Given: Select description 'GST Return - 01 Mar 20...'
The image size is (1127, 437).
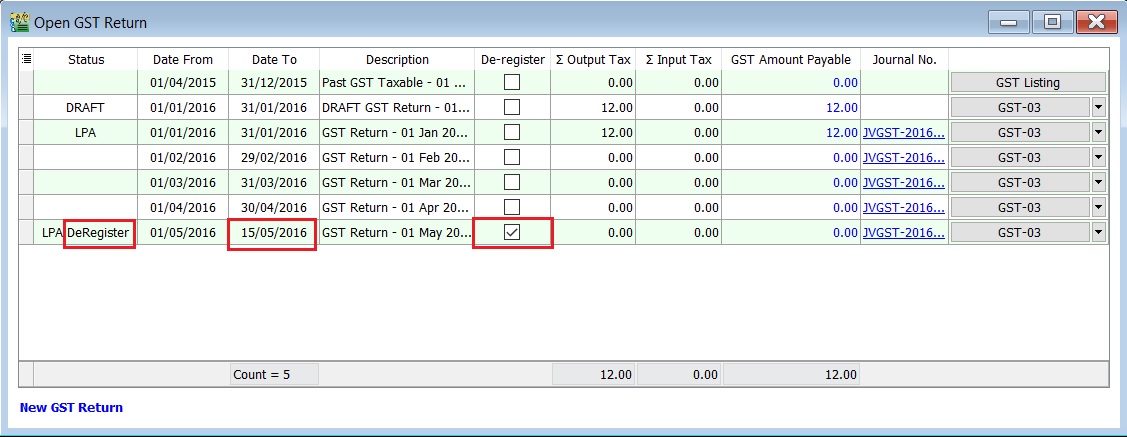Looking at the screenshot, I should click(397, 183).
